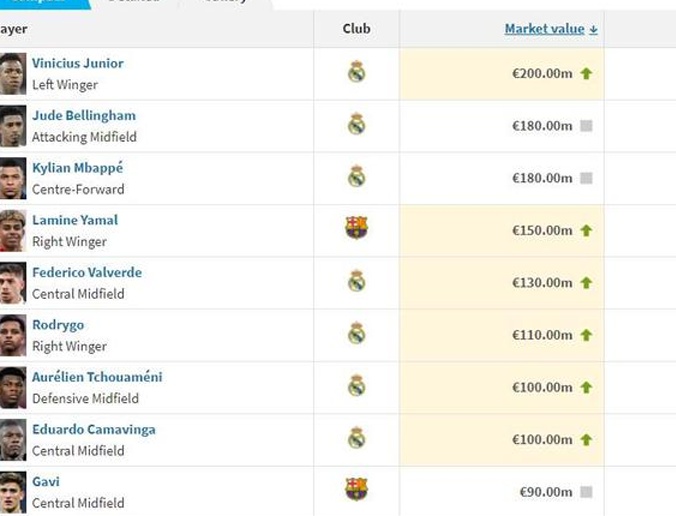This screenshot has height=516, width=676.
Task: Click Barcelona crest next to Gavi
Action: click(357, 489)
